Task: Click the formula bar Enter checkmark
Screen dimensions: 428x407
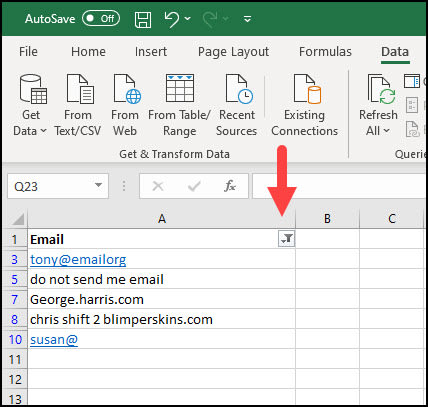Action: click(x=194, y=186)
